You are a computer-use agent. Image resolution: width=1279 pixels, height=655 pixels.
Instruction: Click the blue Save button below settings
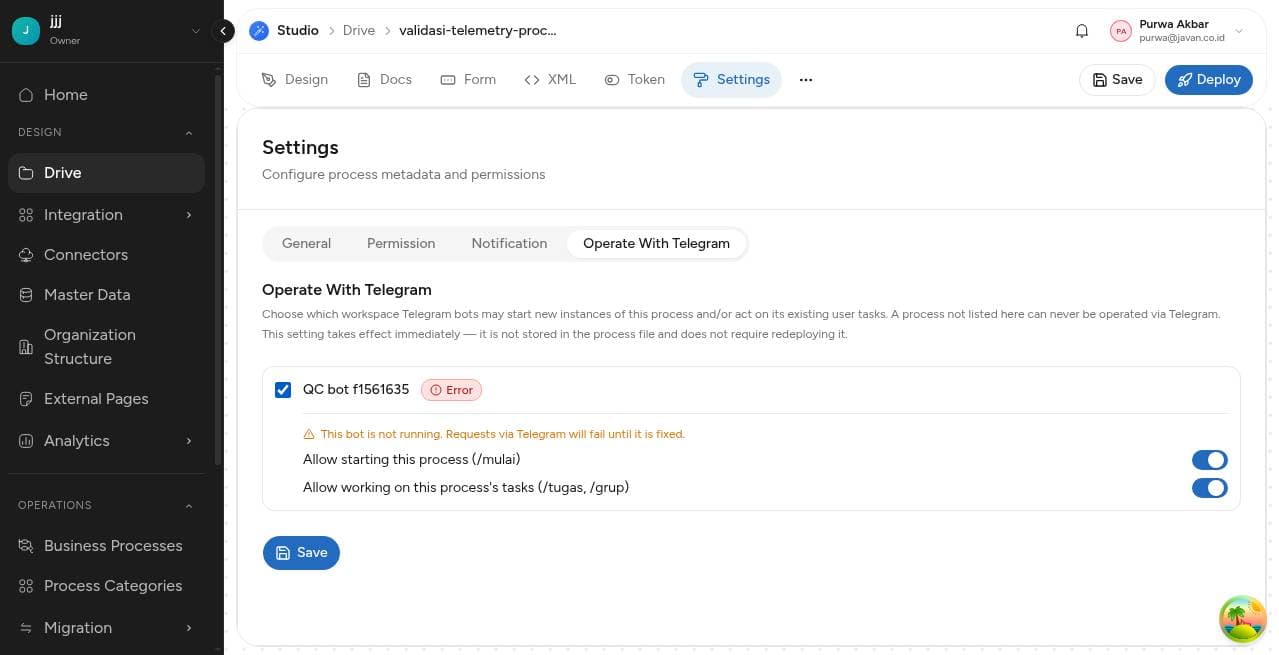tap(301, 553)
